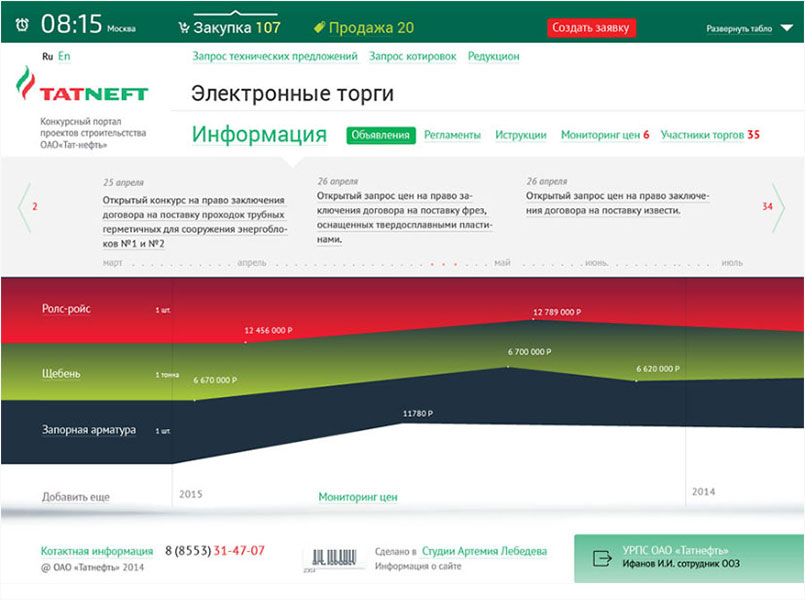Go to next announcements with right arrow

click(779, 207)
